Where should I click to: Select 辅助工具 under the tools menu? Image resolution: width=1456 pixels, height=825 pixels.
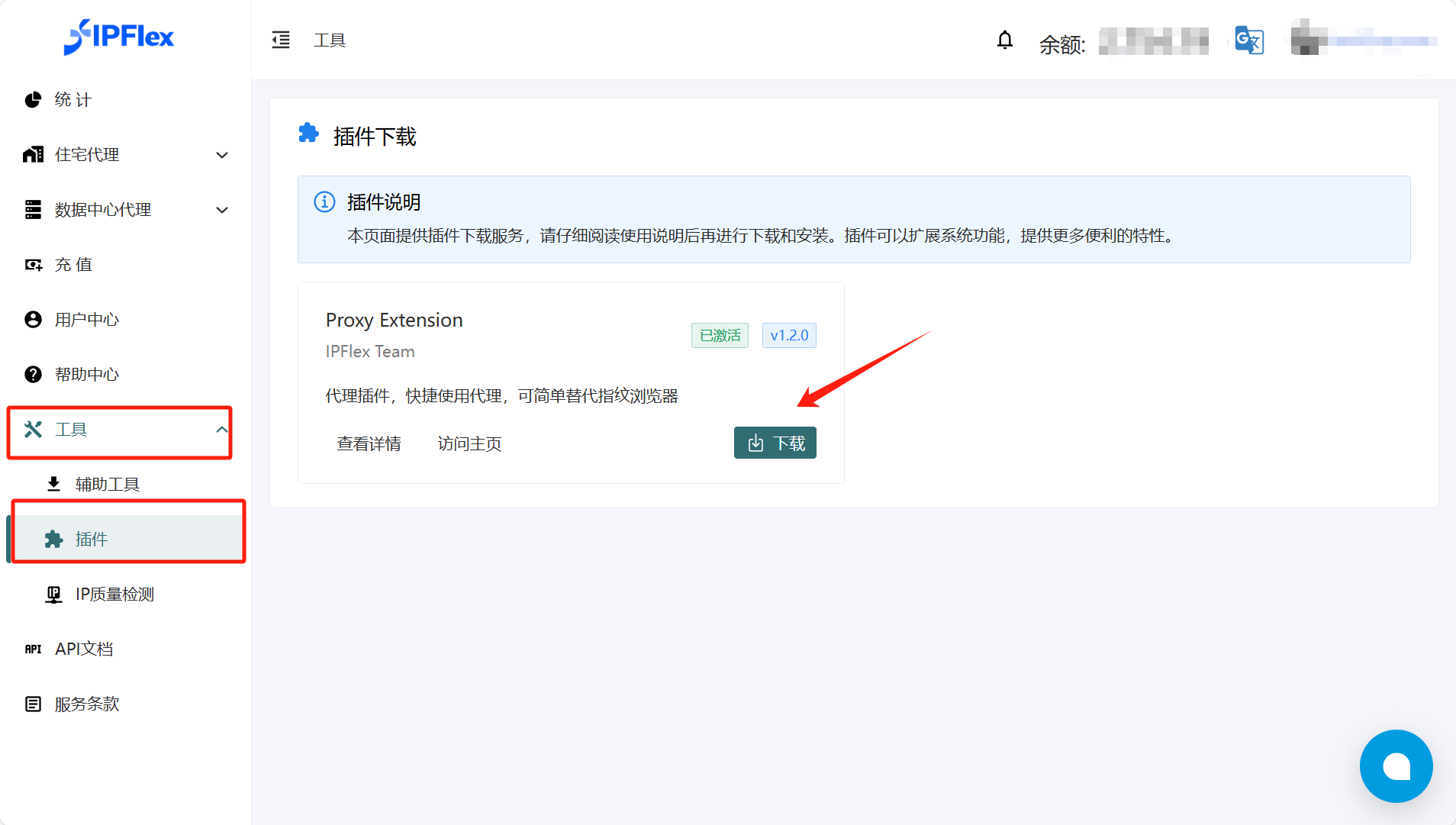point(107,485)
